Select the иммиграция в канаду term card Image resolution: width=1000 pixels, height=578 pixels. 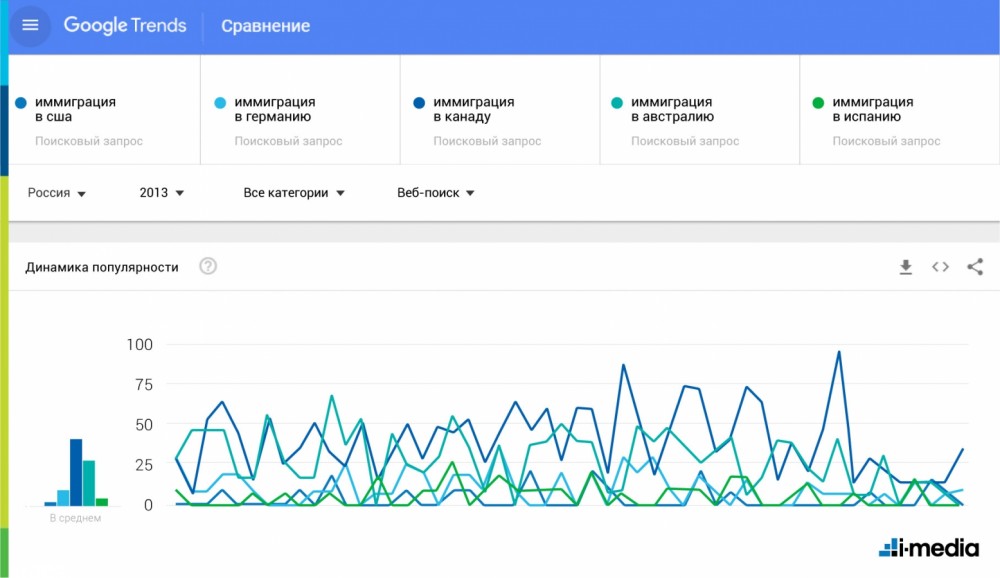coord(473,109)
